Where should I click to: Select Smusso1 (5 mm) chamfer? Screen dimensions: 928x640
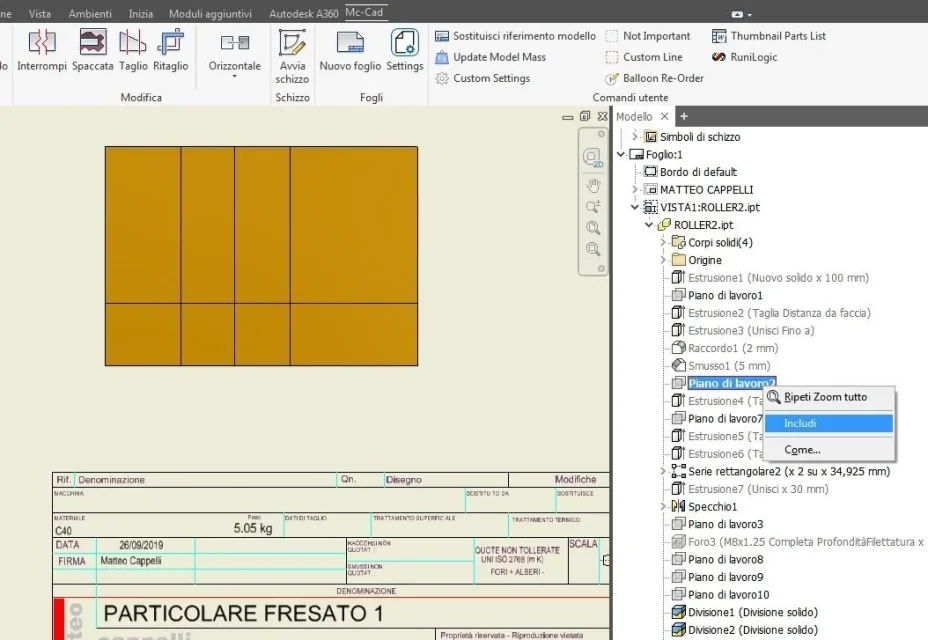[721, 366]
